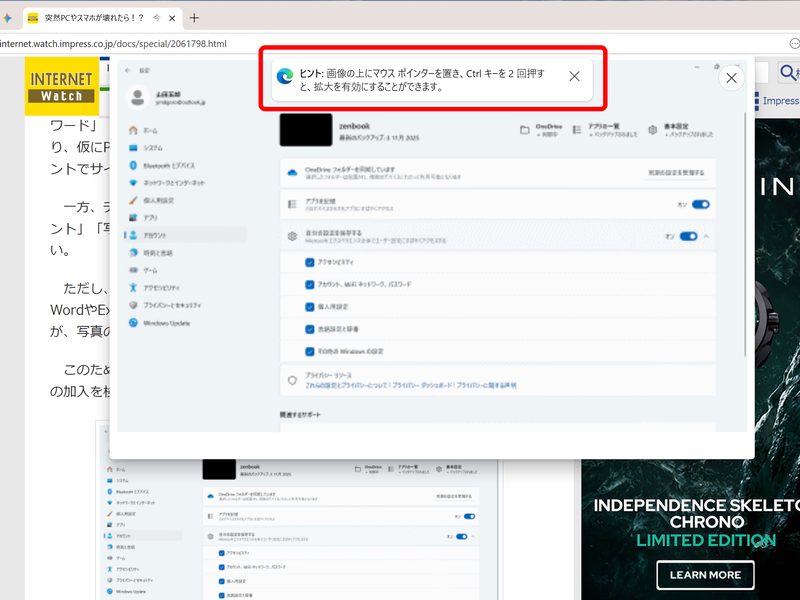Image resolution: width=800 pixels, height=600 pixels.
Task: Uncheck 個人用設定 checkbox in the enlarged image
Action: [x=310, y=307]
